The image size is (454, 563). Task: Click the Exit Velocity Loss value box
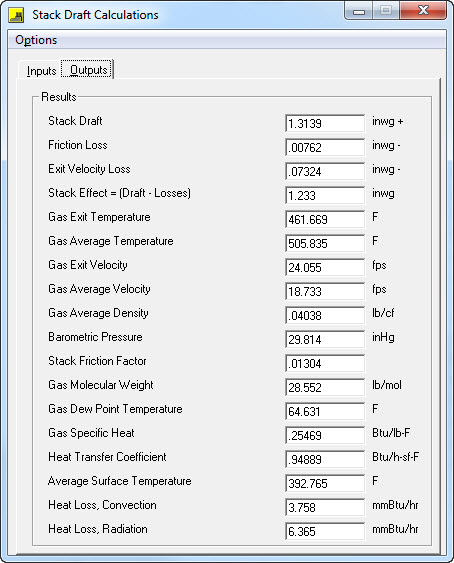[x=325, y=172]
